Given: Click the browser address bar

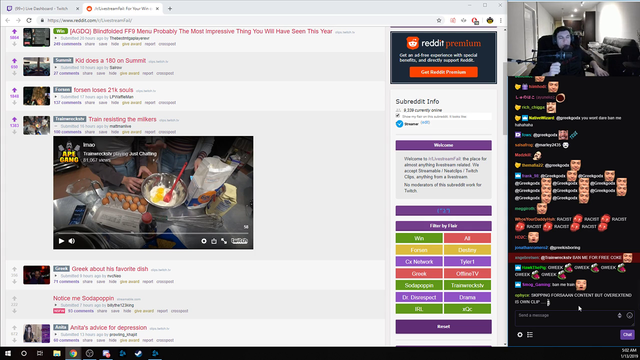Looking at the screenshot, I should pyautogui.click(x=237, y=20).
